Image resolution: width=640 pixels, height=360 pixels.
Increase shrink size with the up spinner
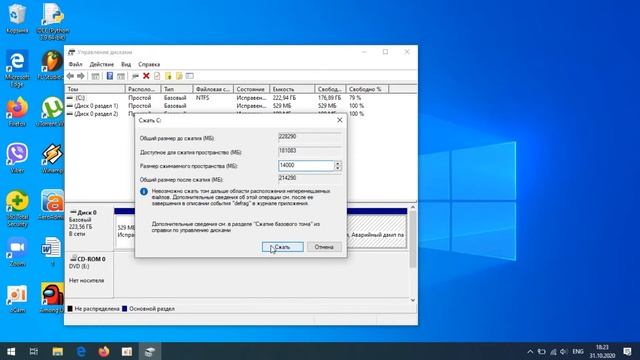(338, 163)
